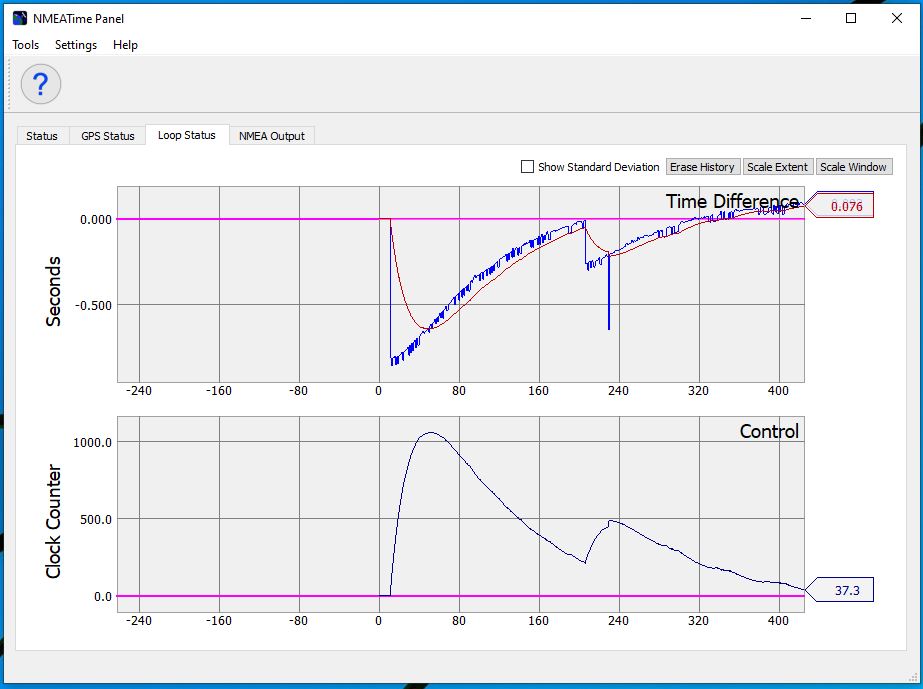
Task: Minimize the NMEATime Panel window
Action: (x=806, y=18)
